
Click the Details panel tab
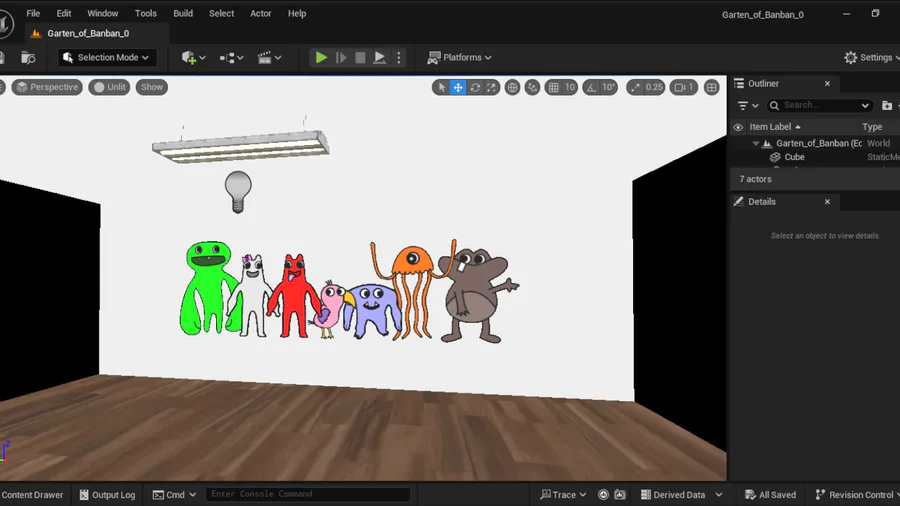pos(762,202)
